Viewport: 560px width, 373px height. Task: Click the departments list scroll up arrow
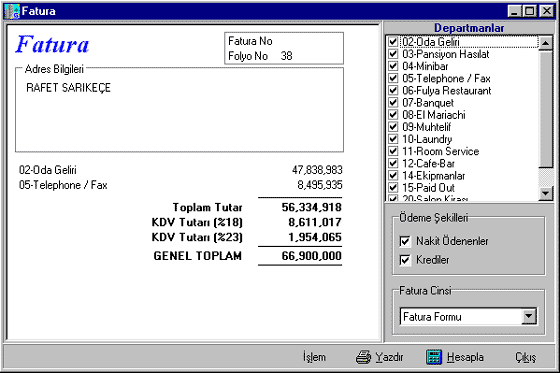tap(545, 43)
